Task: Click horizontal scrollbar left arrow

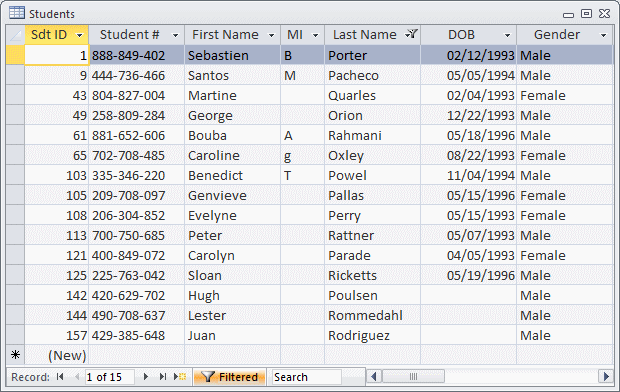Action: [x=374, y=376]
